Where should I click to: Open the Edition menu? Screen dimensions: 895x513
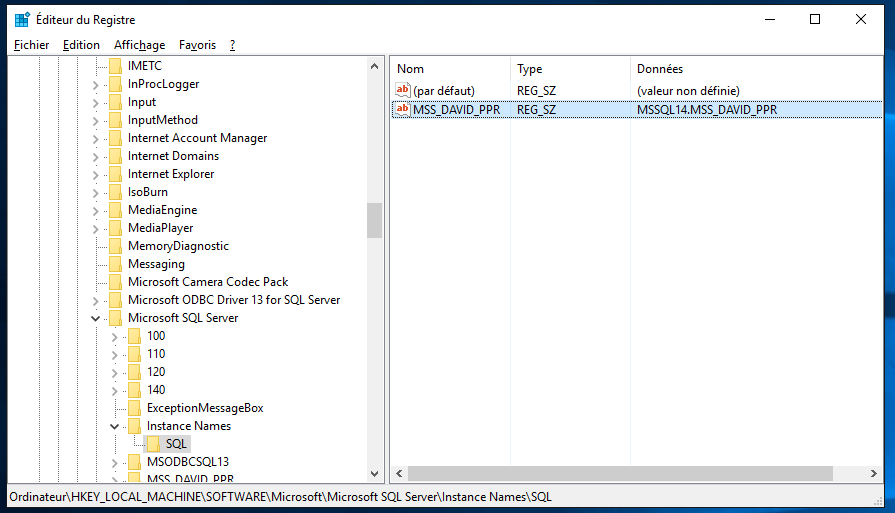pos(81,45)
